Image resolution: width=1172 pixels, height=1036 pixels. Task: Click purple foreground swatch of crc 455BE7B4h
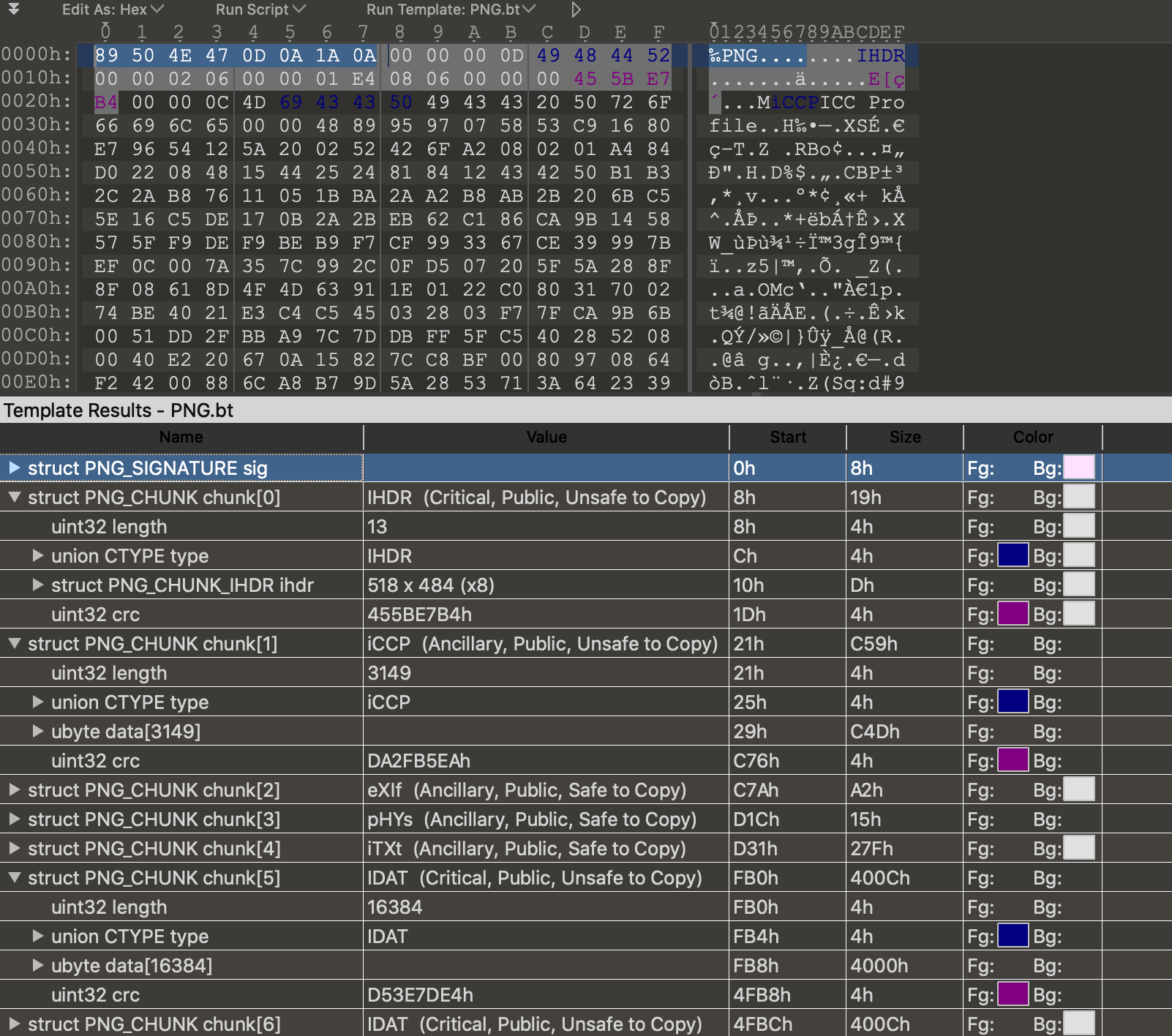tap(1013, 615)
